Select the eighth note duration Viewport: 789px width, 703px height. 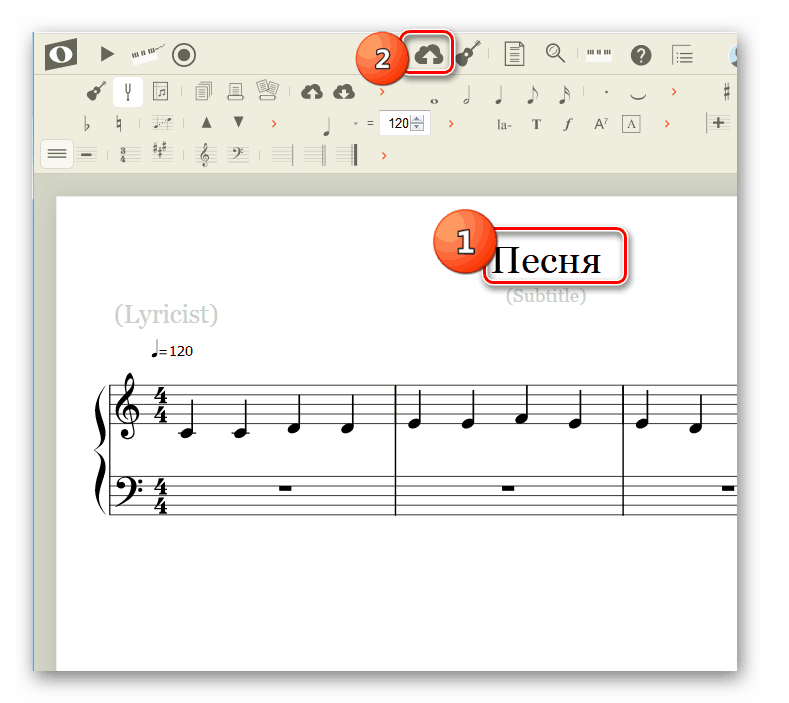click(x=532, y=95)
